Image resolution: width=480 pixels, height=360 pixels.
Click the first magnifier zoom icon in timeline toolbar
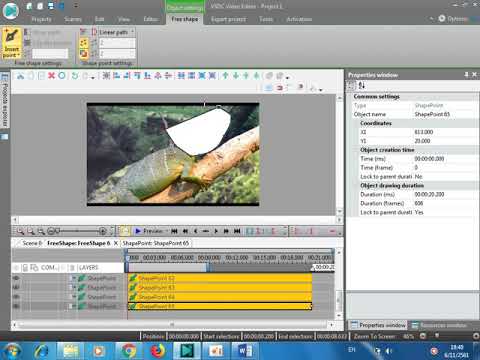20,231
